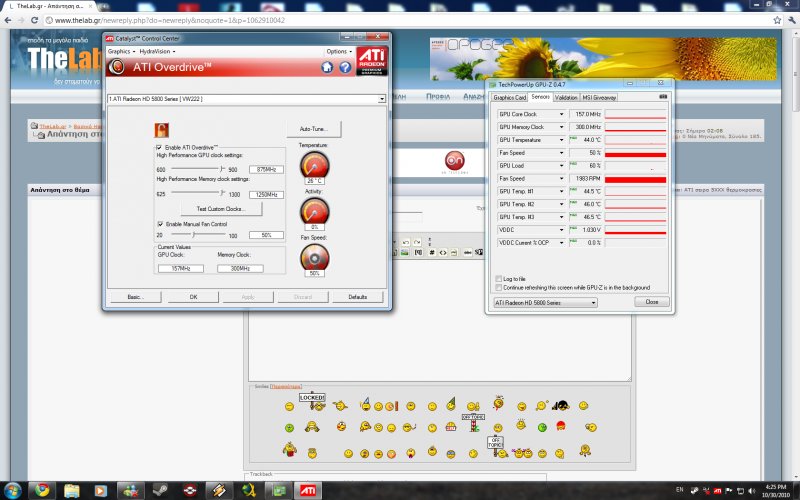Click the ATI Overdrive lock icon
The image size is (800, 500).
161,130
